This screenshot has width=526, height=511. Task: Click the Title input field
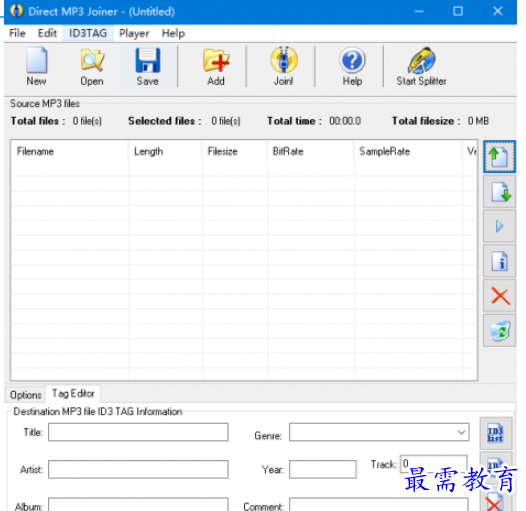coord(138,432)
